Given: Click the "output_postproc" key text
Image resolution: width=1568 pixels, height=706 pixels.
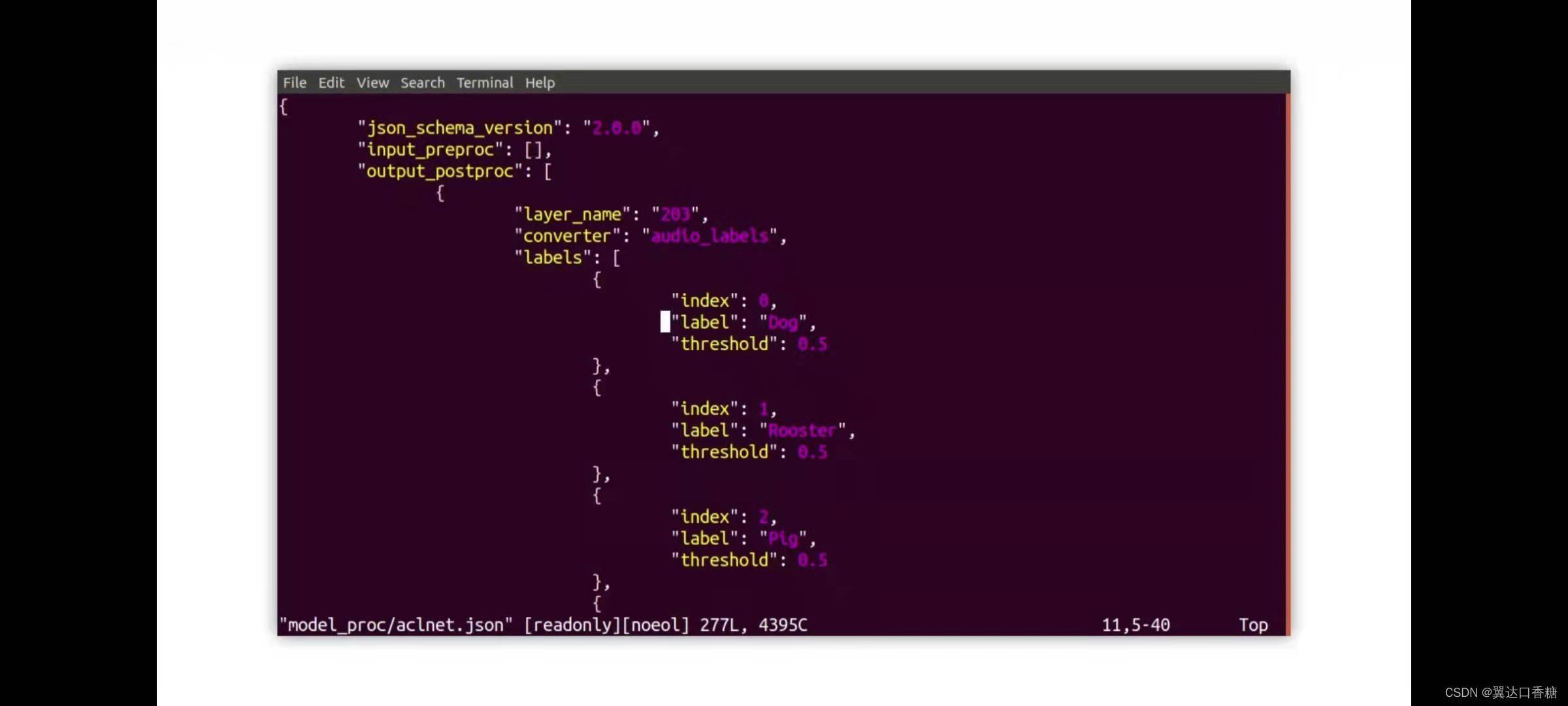Looking at the screenshot, I should tap(440, 171).
